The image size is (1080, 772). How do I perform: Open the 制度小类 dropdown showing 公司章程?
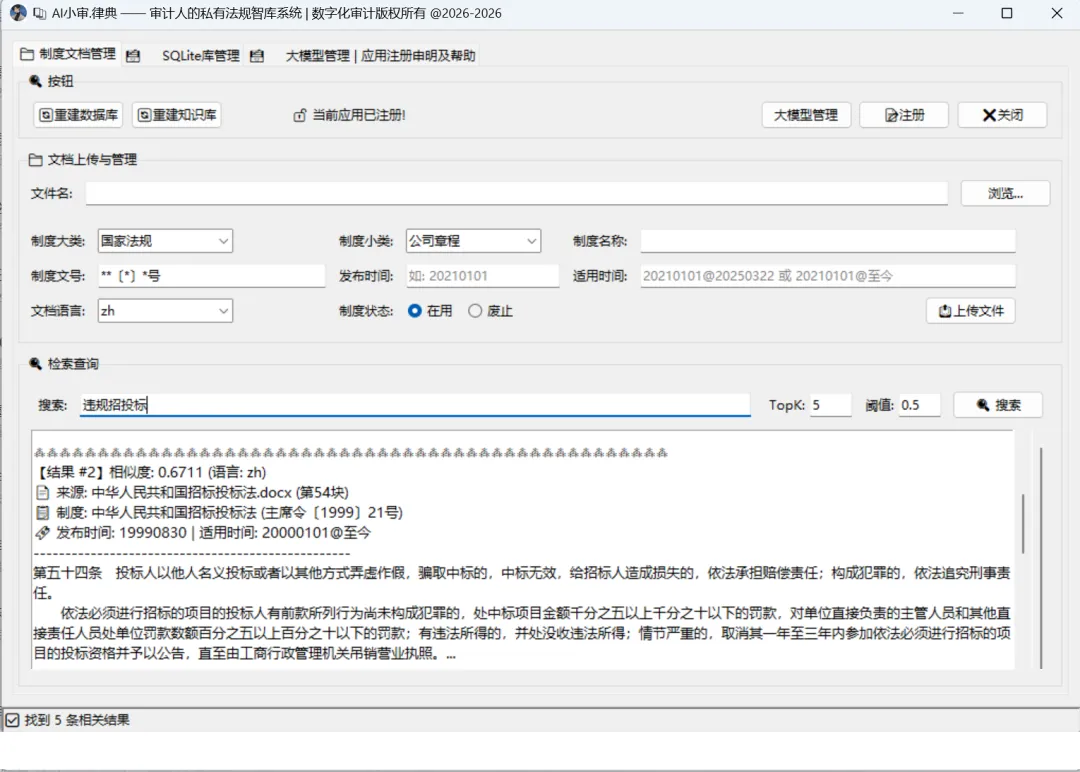point(473,241)
